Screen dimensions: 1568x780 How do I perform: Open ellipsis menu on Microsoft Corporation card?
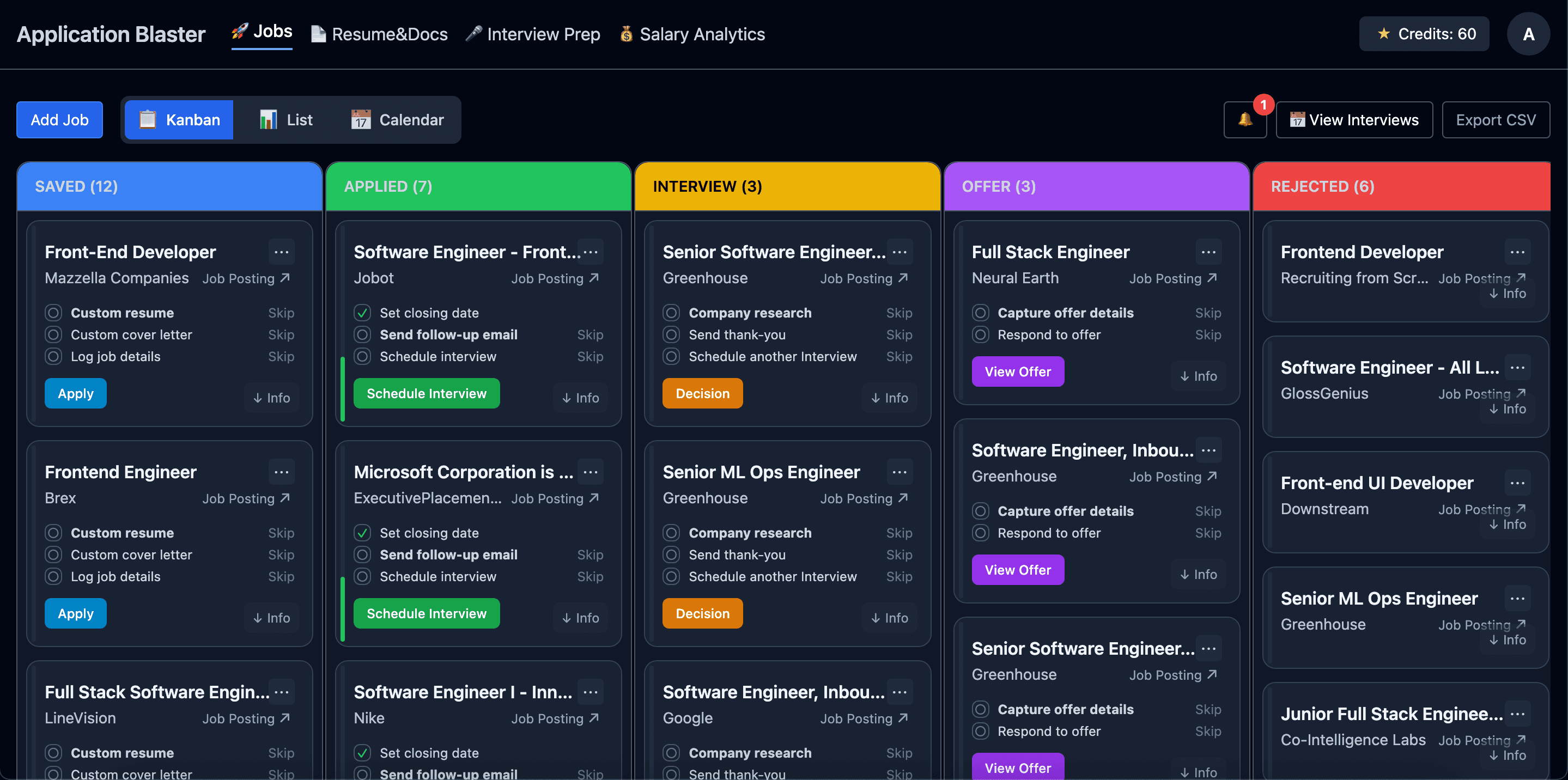tap(590, 472)
